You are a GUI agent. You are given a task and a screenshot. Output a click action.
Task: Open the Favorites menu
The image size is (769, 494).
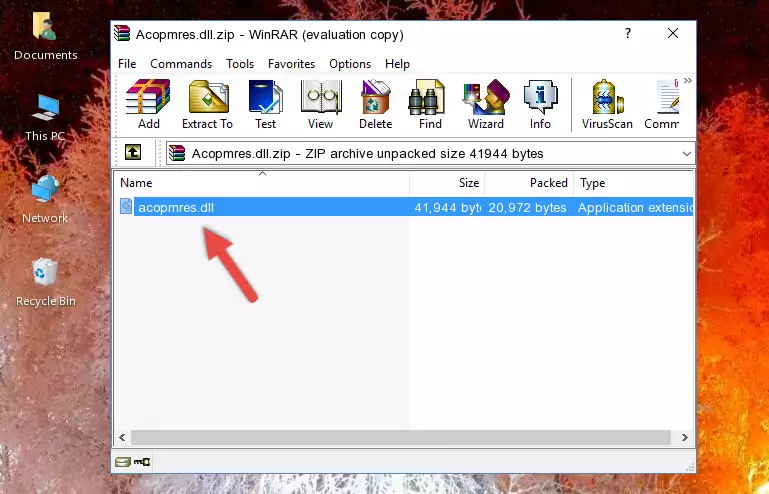pos(291,64)
